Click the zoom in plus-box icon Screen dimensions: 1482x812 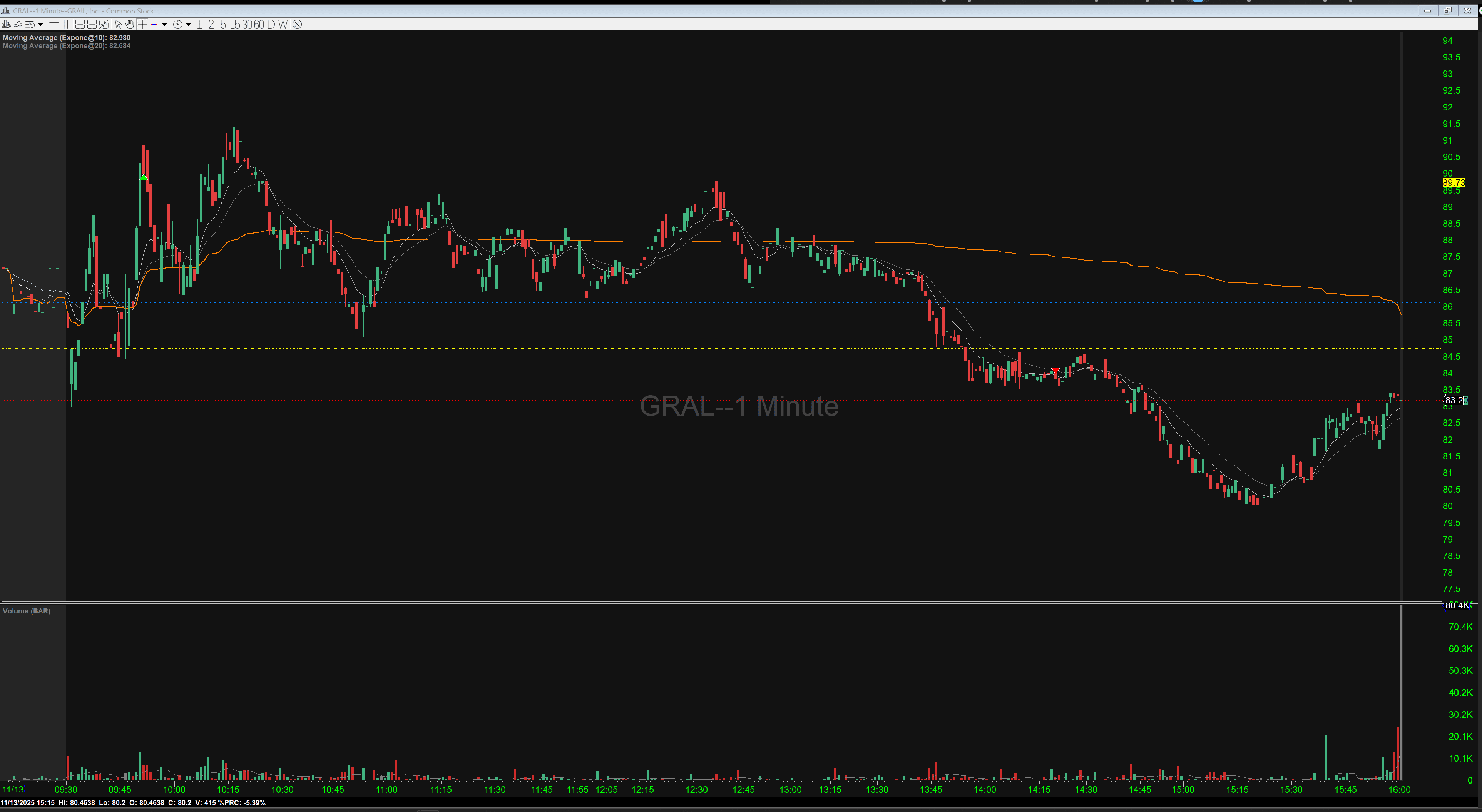80,24
